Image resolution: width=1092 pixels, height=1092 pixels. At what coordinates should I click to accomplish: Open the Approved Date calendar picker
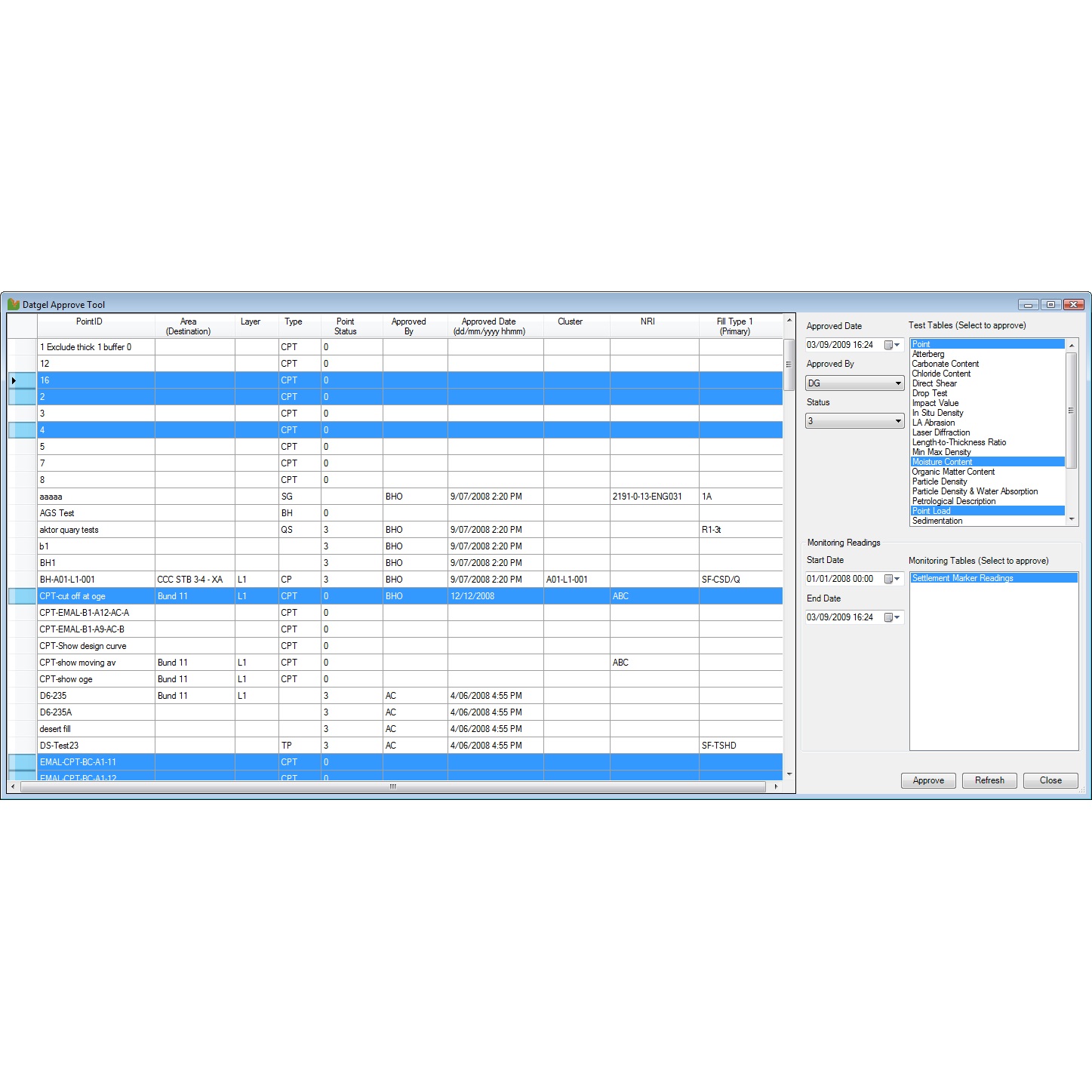tap(892, 345)
